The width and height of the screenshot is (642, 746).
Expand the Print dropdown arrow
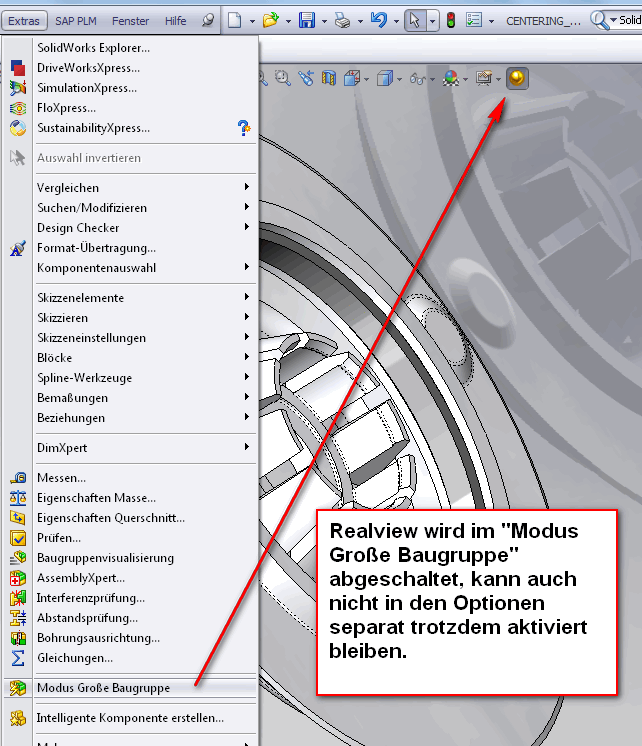pos(360,21)
